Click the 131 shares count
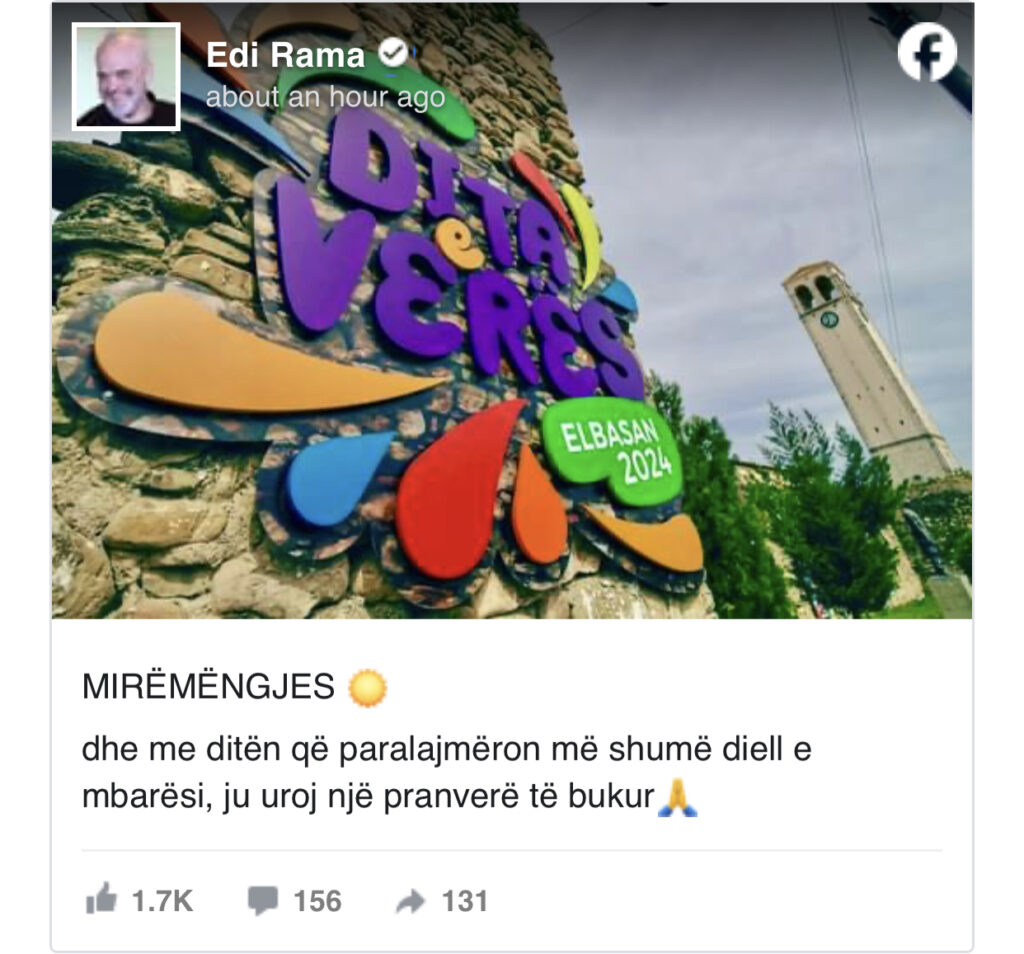 (465, 901)
